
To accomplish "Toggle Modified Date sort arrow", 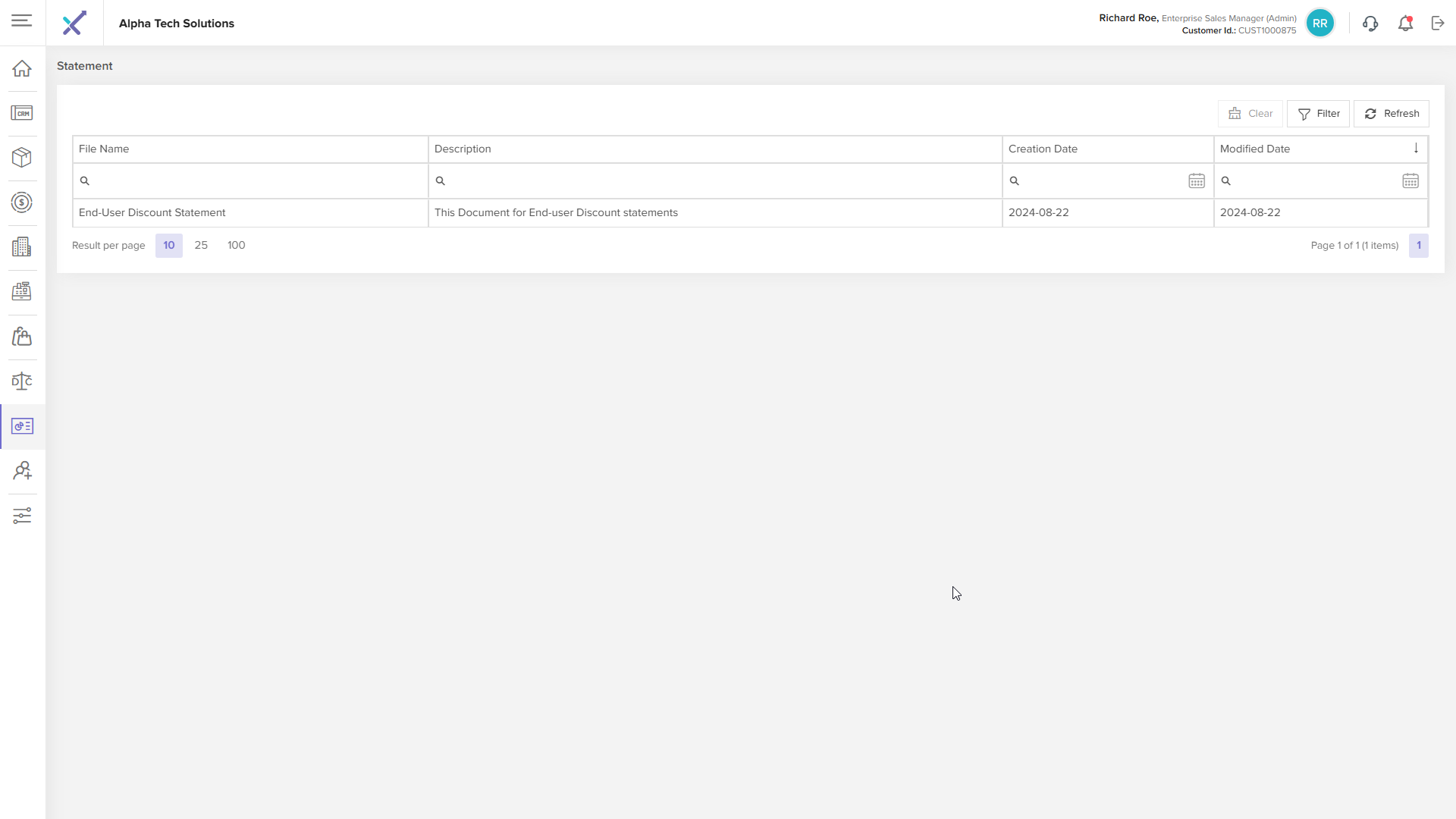I will (x=1416, y=149).
